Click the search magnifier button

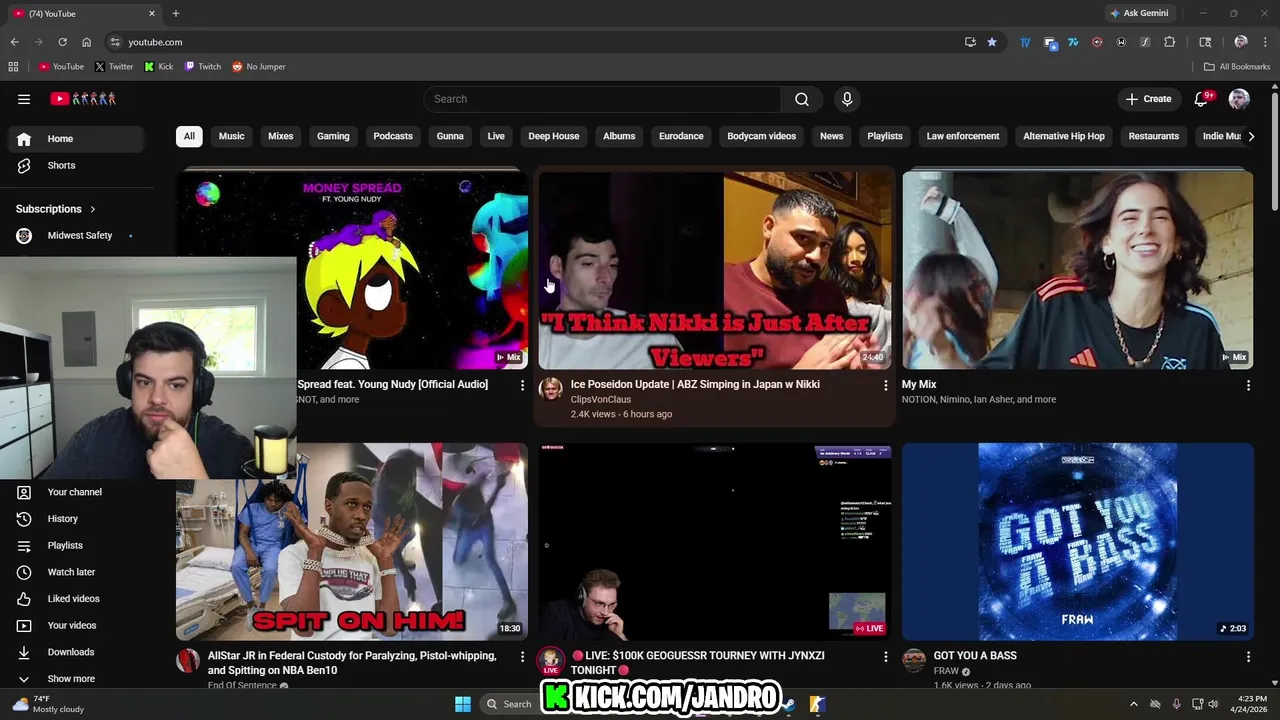(x=802, y=99)
